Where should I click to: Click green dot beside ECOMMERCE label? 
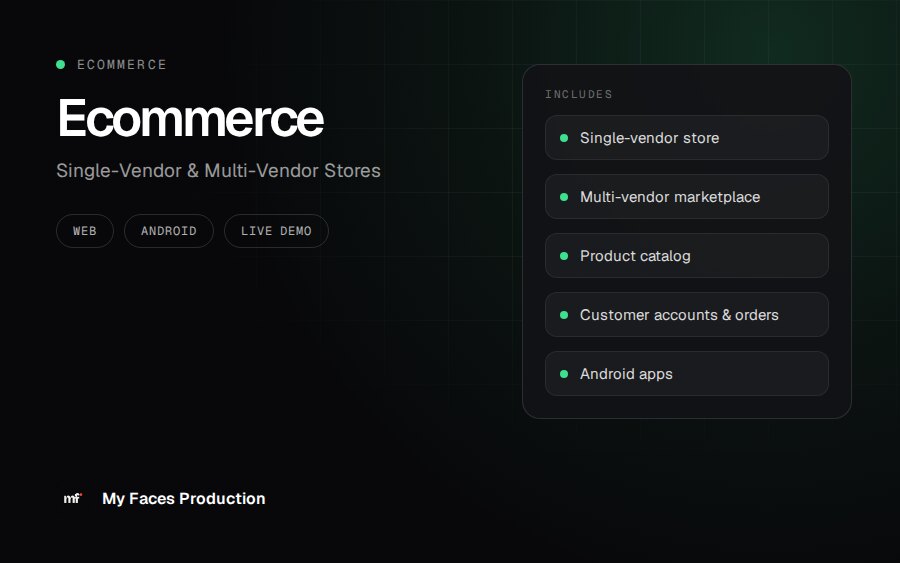pyautogui.click(x=60, y=64)
